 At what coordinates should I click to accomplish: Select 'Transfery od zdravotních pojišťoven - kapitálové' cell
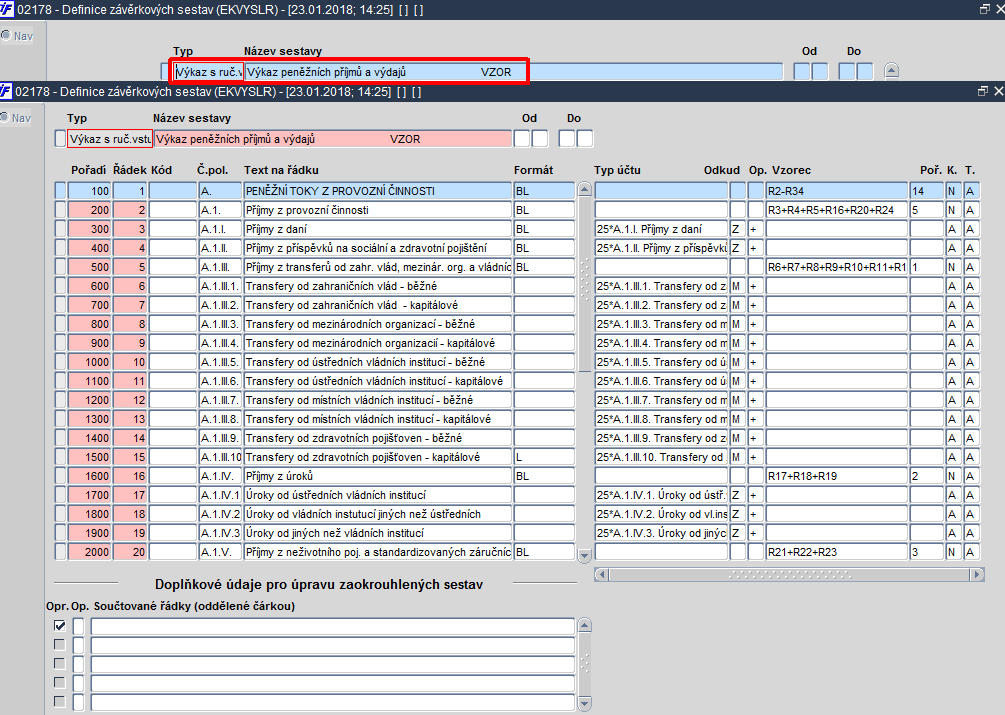pos(378,457)
